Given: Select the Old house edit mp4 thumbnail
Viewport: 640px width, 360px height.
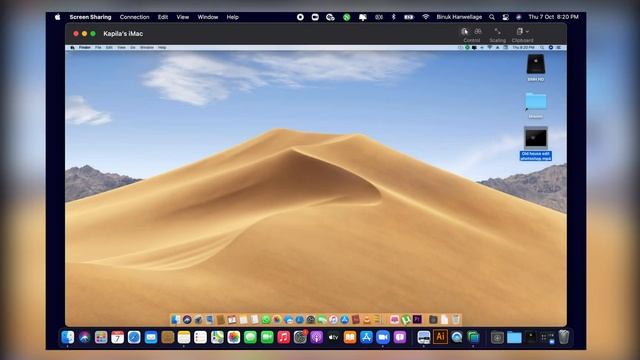Looking at the screenshot, I should pos(536,138).
